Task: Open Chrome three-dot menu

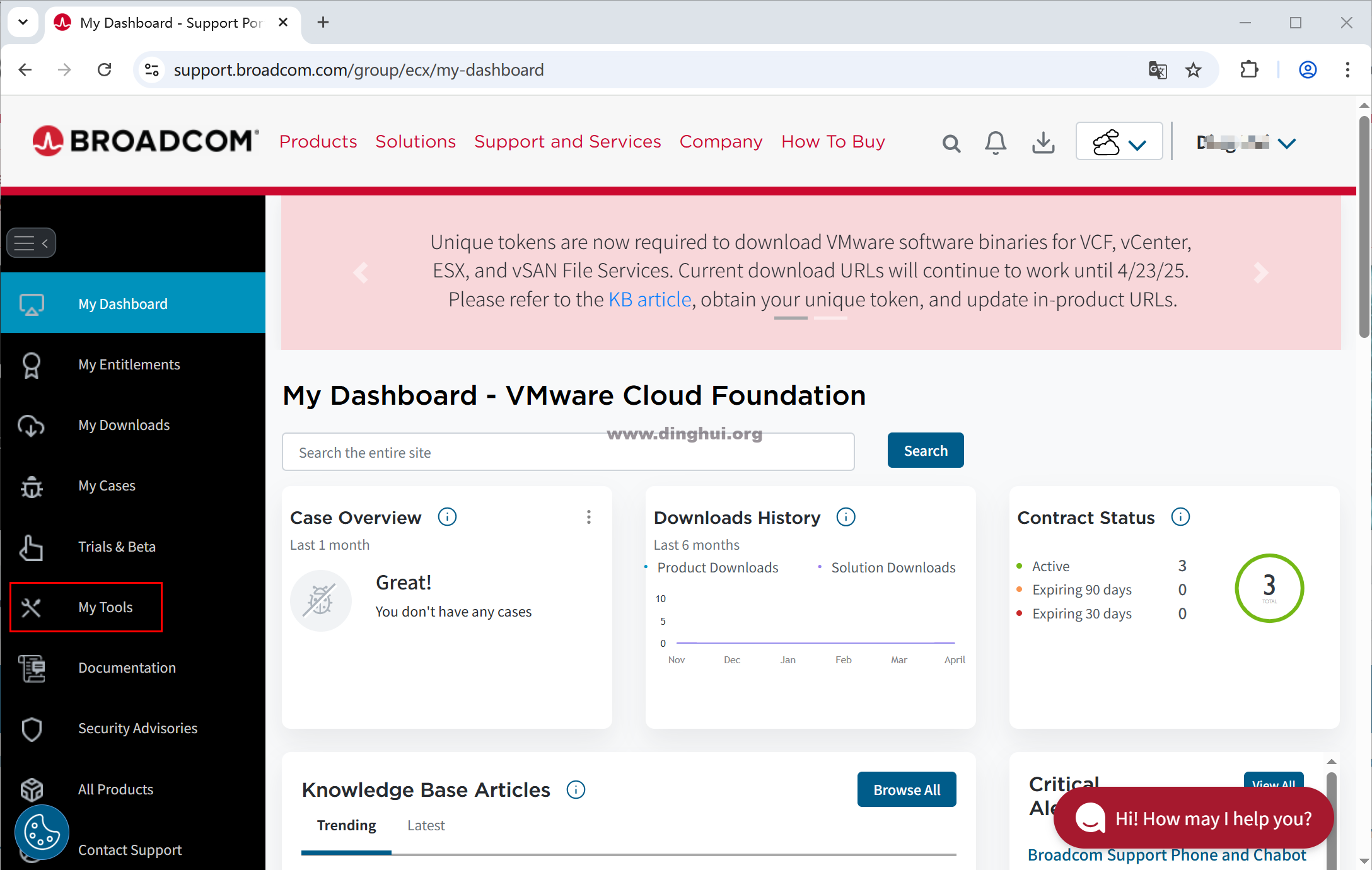Action: coord(1347,69)
